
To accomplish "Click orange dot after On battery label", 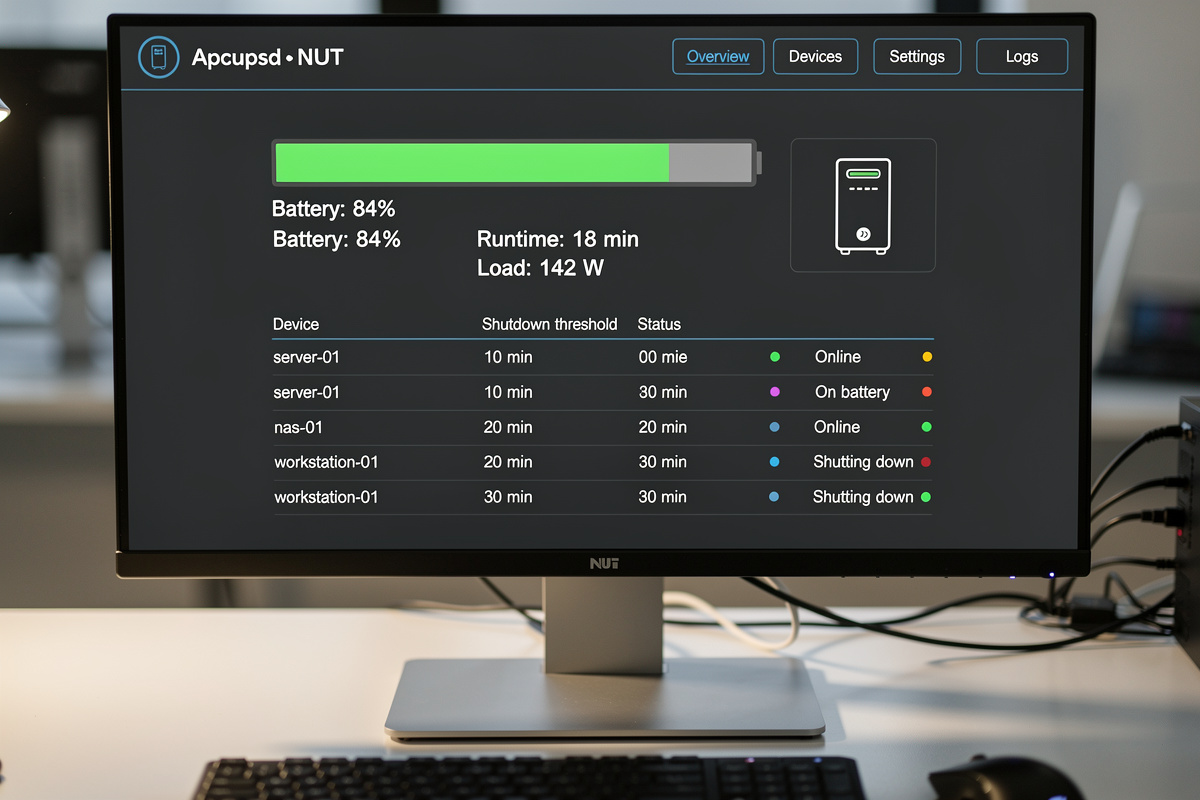I will (x=927, y=392).
